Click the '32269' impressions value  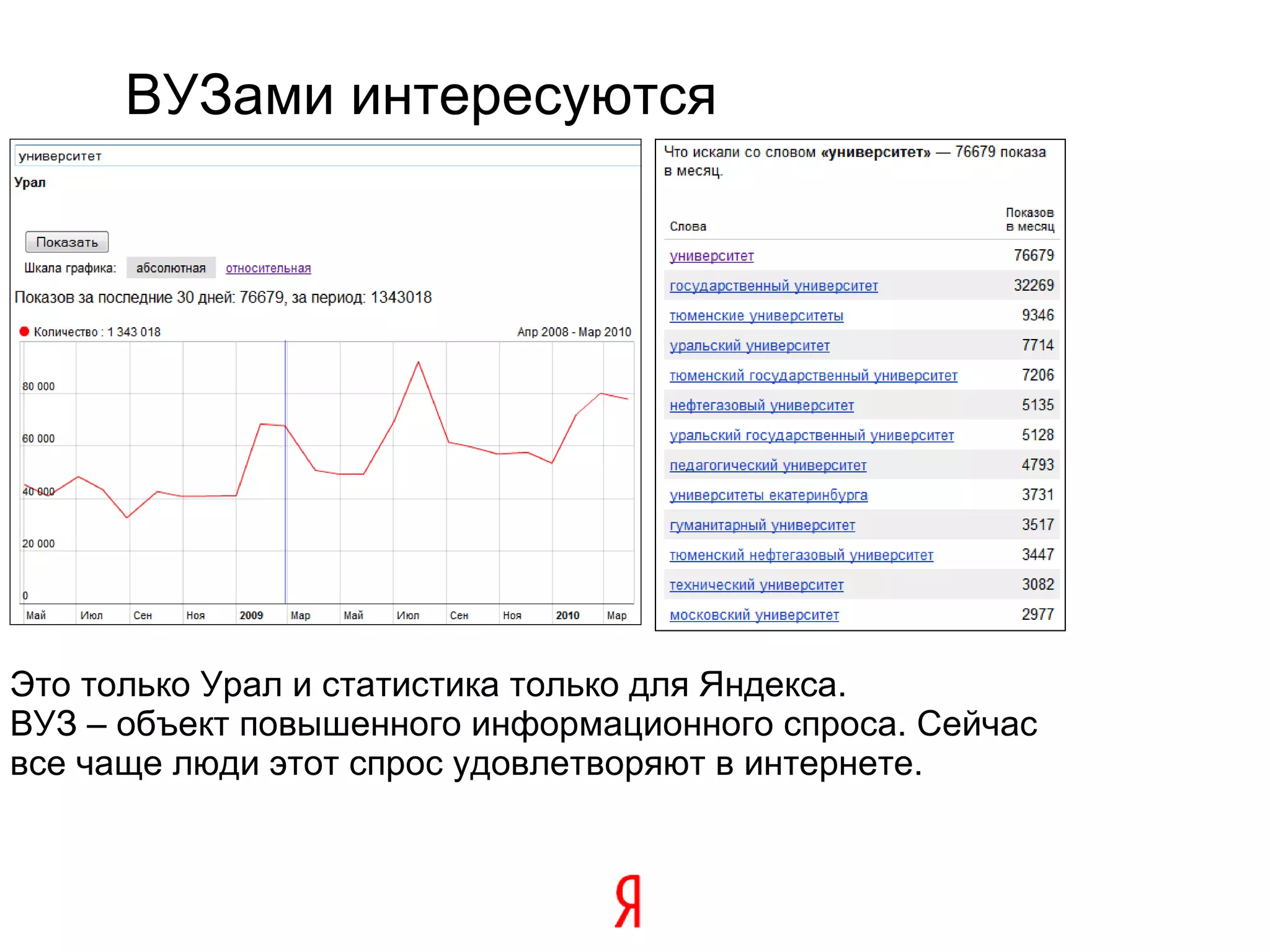pyautogui.click(x=1034, y=285)
